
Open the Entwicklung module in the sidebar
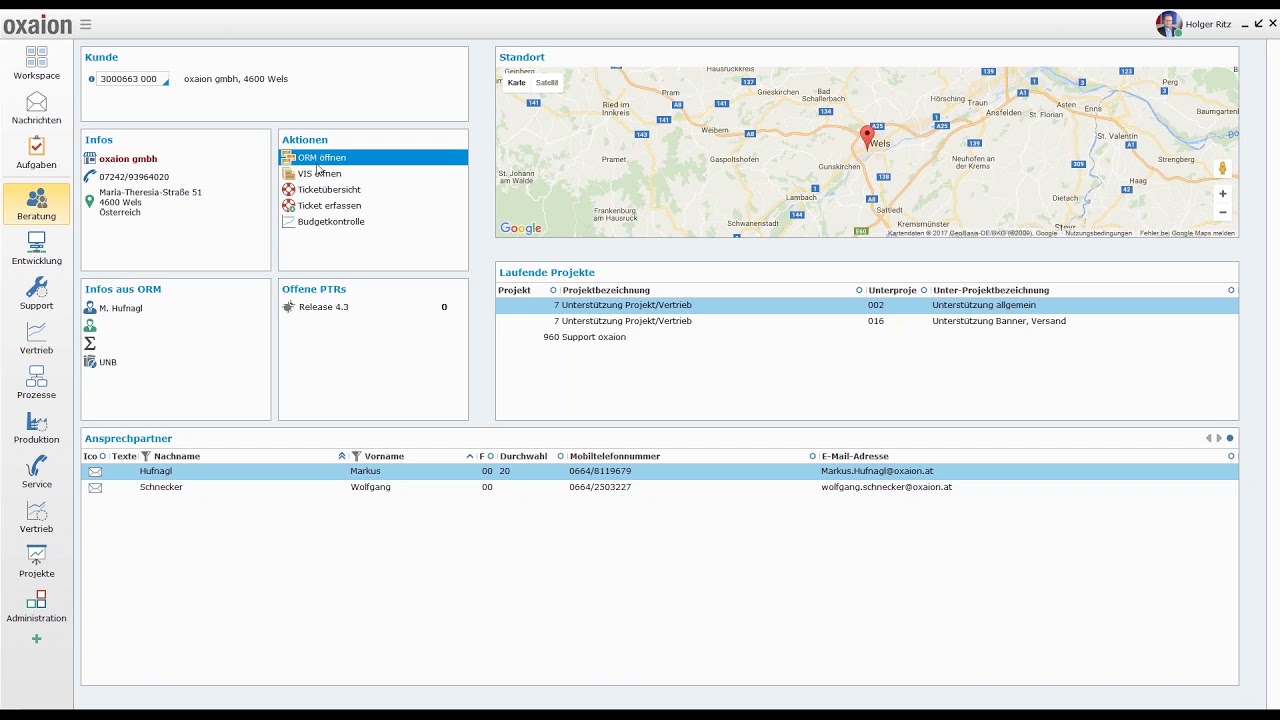click(x=37, y=249)
